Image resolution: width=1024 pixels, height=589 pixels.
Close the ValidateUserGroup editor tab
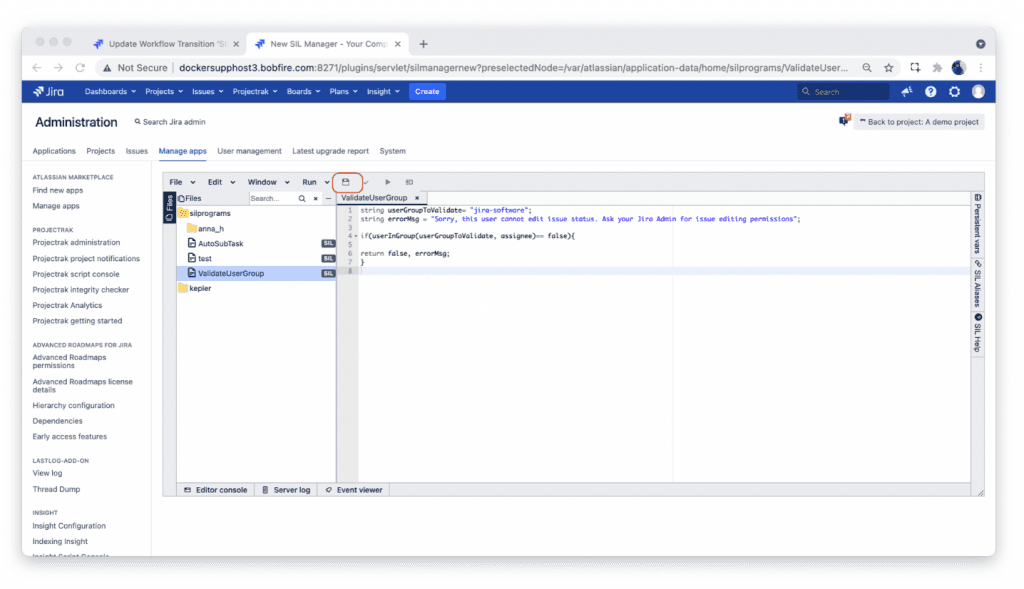click(x=417, y=198)
